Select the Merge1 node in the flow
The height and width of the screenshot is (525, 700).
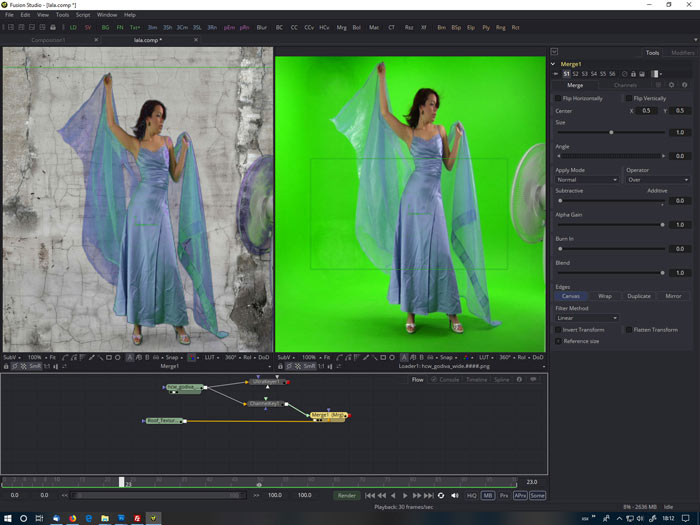click(x=328, y=415)
